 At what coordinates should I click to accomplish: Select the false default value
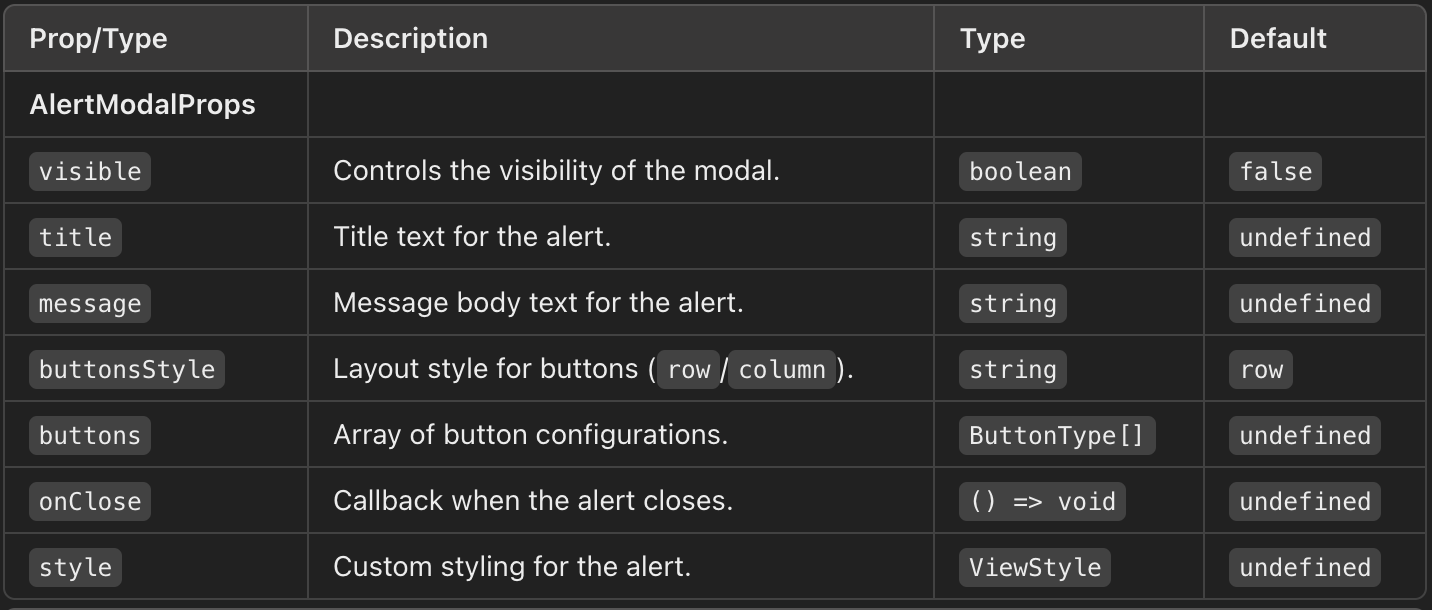pos(1275,171)
